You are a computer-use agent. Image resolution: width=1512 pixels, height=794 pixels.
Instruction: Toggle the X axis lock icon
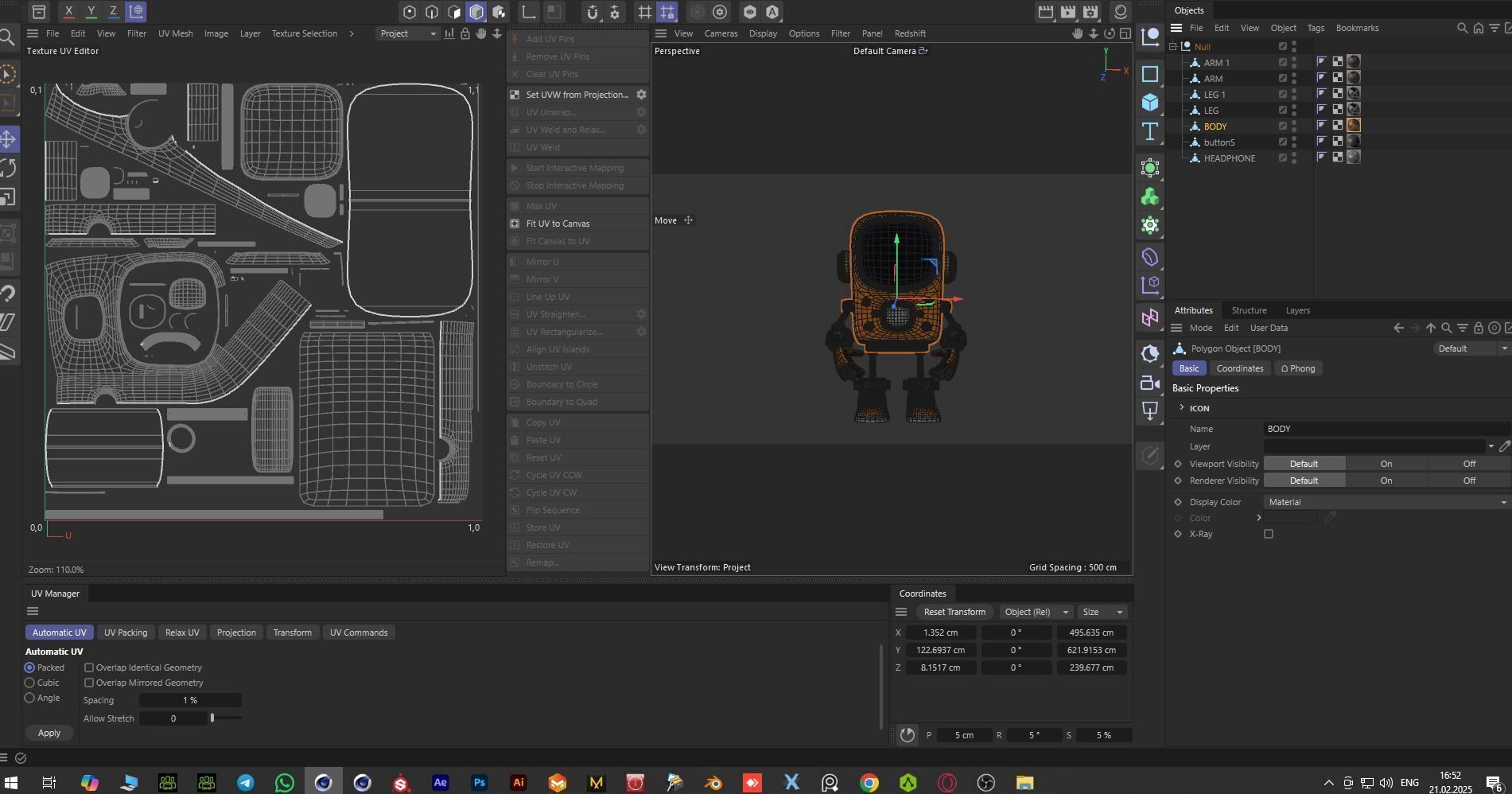[x=69, y=11]
